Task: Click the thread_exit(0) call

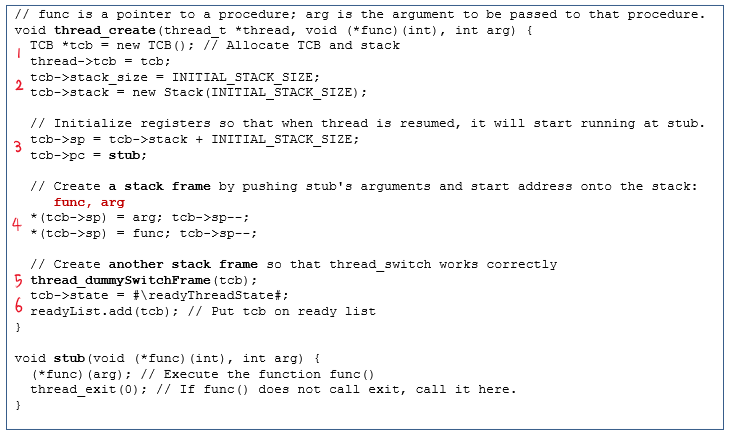Action: [x=83, y=389]
